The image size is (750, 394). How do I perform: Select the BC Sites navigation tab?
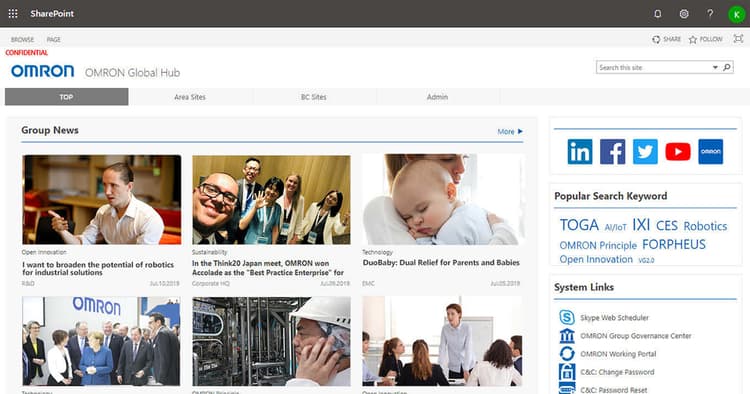pos(314,97)
